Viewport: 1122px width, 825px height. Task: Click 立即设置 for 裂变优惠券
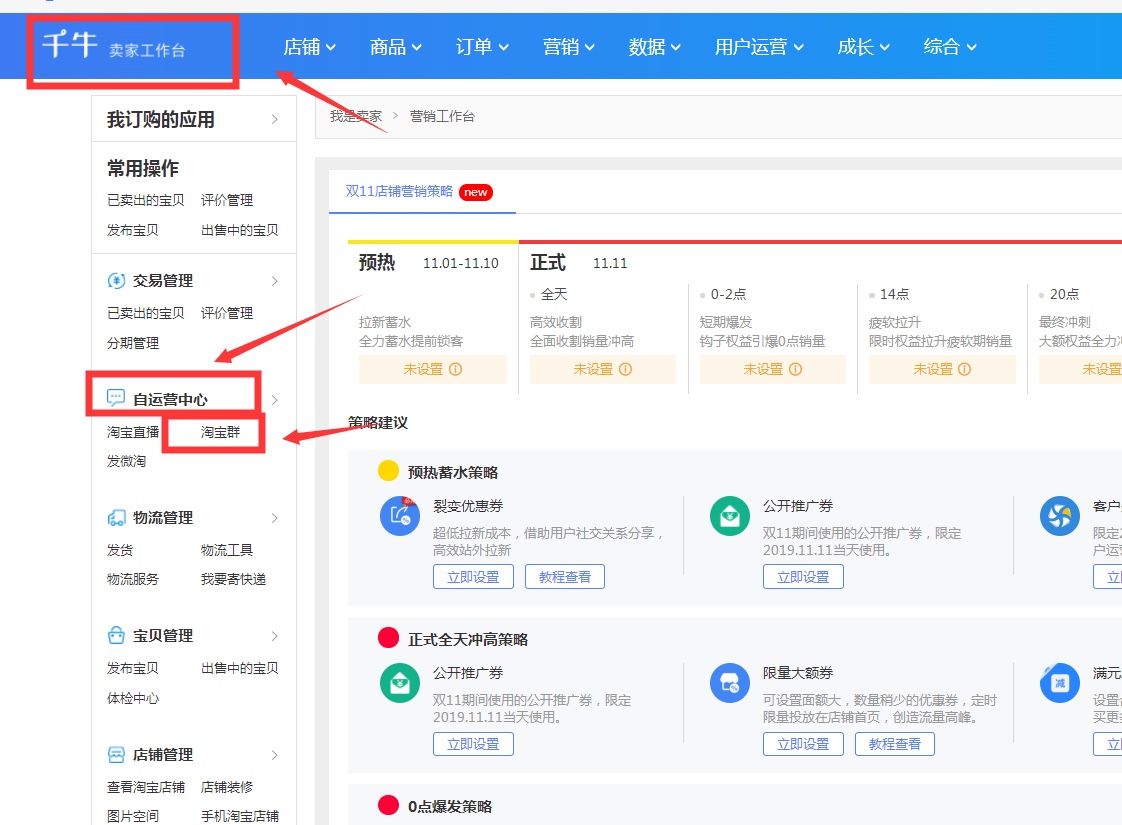coord(473,577)
